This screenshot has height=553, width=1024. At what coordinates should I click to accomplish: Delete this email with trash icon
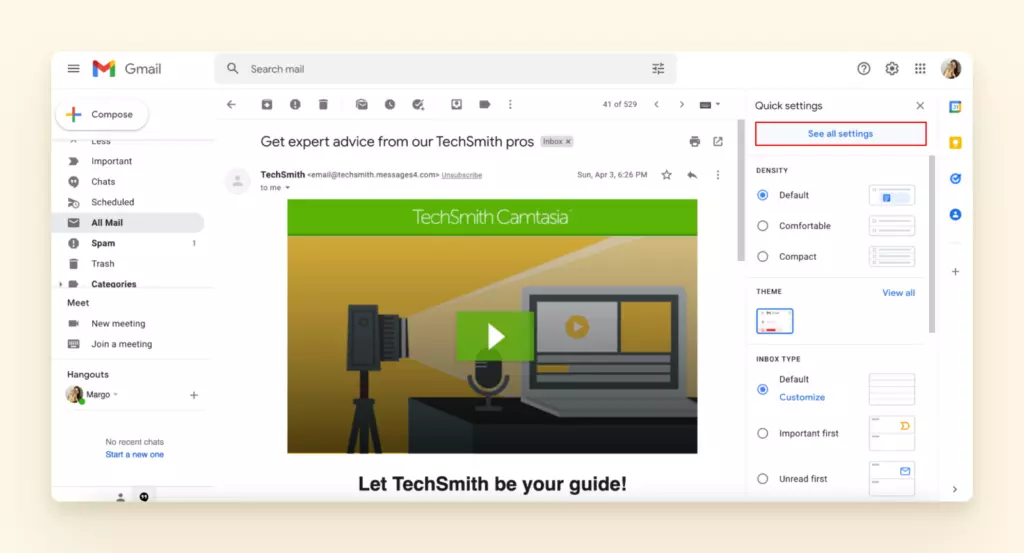323,104
